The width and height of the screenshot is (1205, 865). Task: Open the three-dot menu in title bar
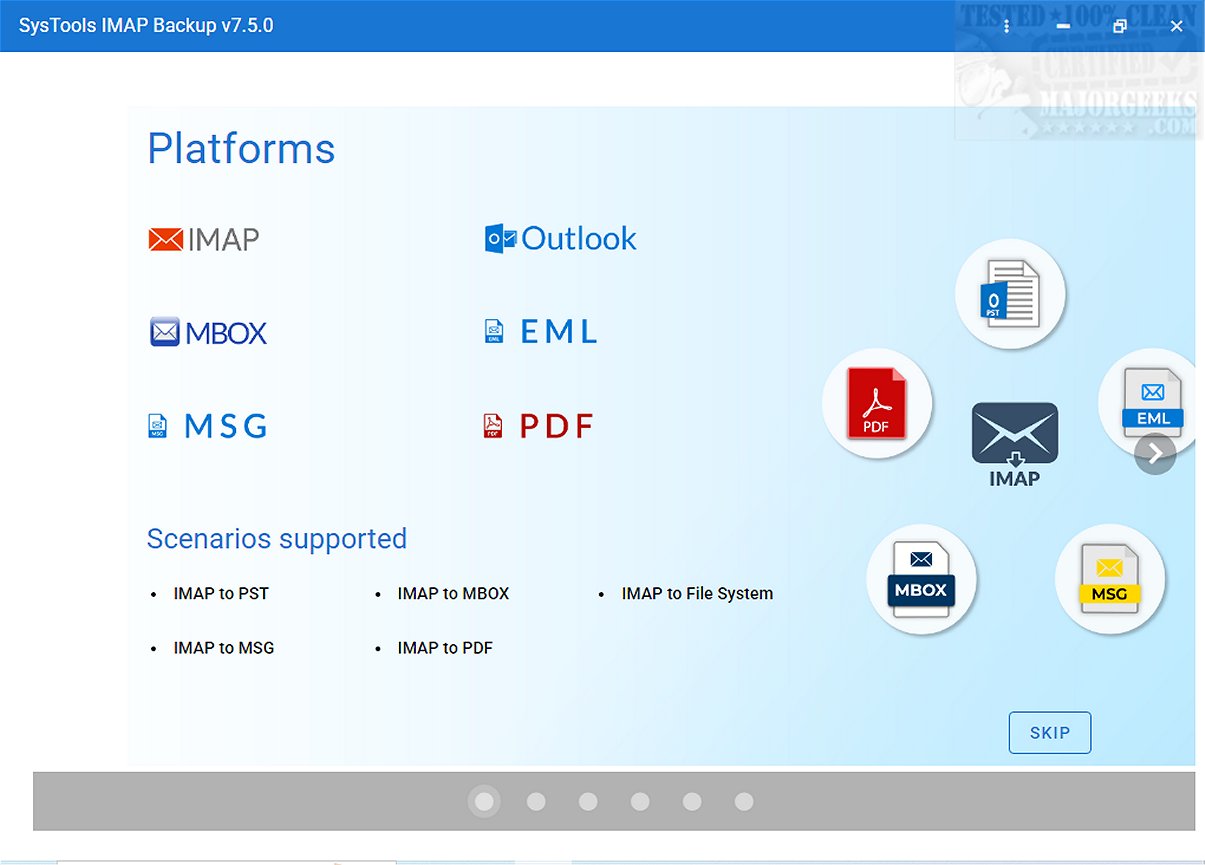tap(1007, 26)
